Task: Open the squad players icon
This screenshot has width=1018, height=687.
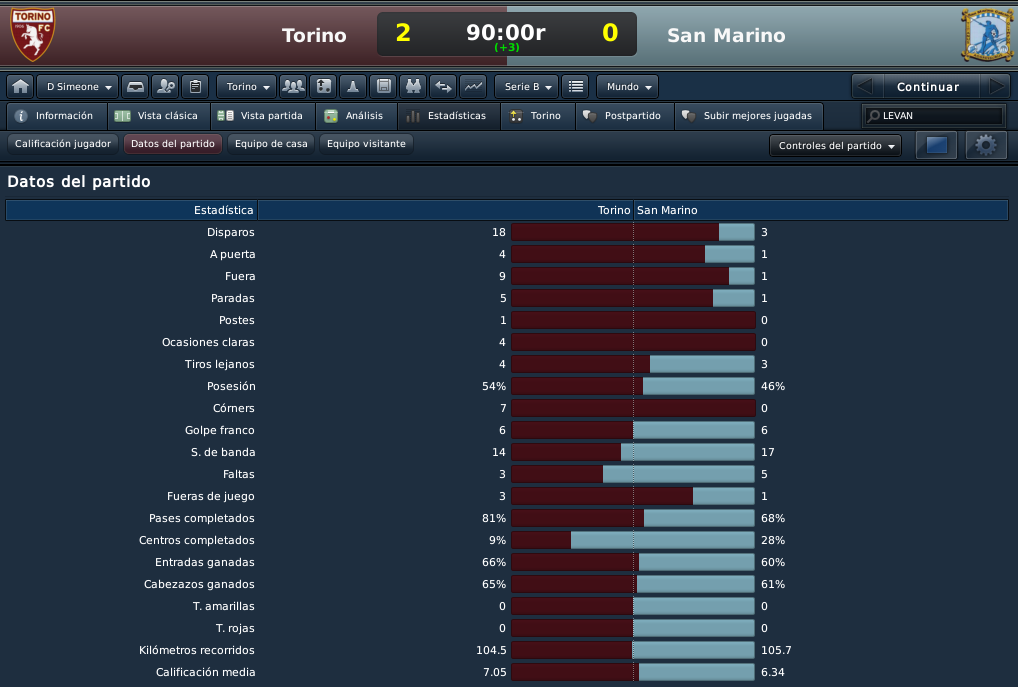Action: pyautogui.click(x=293, y=86)
